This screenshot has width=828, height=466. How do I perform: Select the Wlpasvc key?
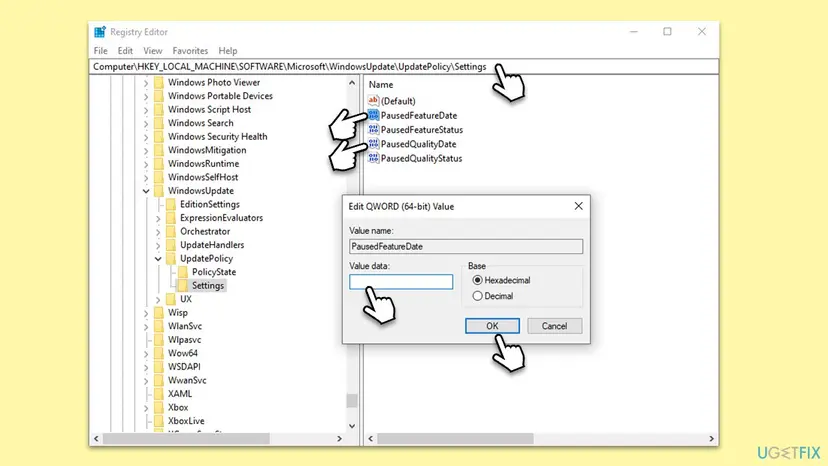(184, 340)
